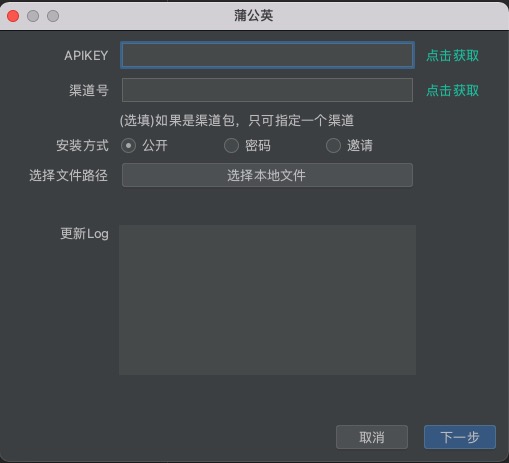Click the 安装方式 label
The width and height of the screenshot is (509, 463).
(82, 146)
